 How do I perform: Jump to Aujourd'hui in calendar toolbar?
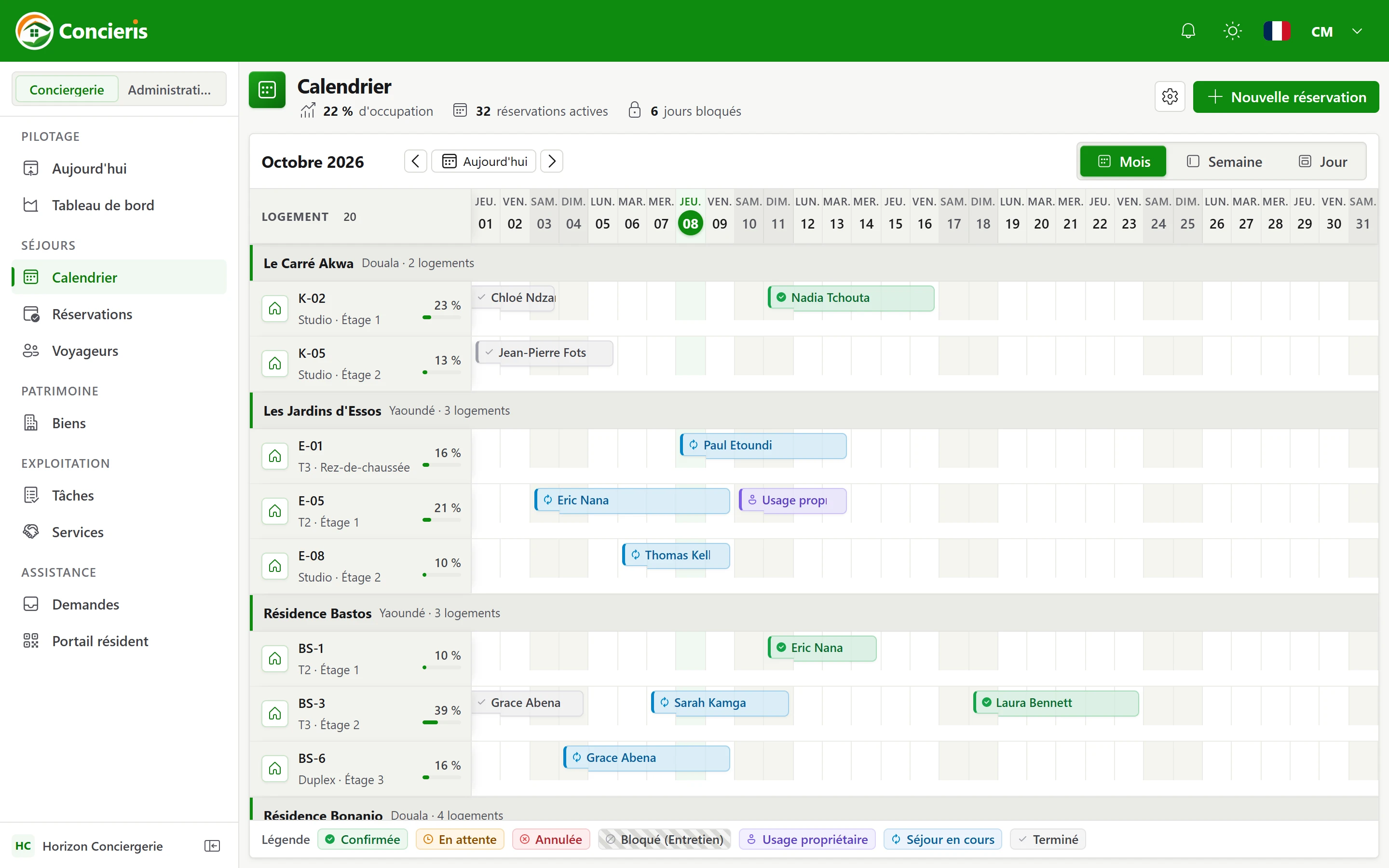[484, 162]
